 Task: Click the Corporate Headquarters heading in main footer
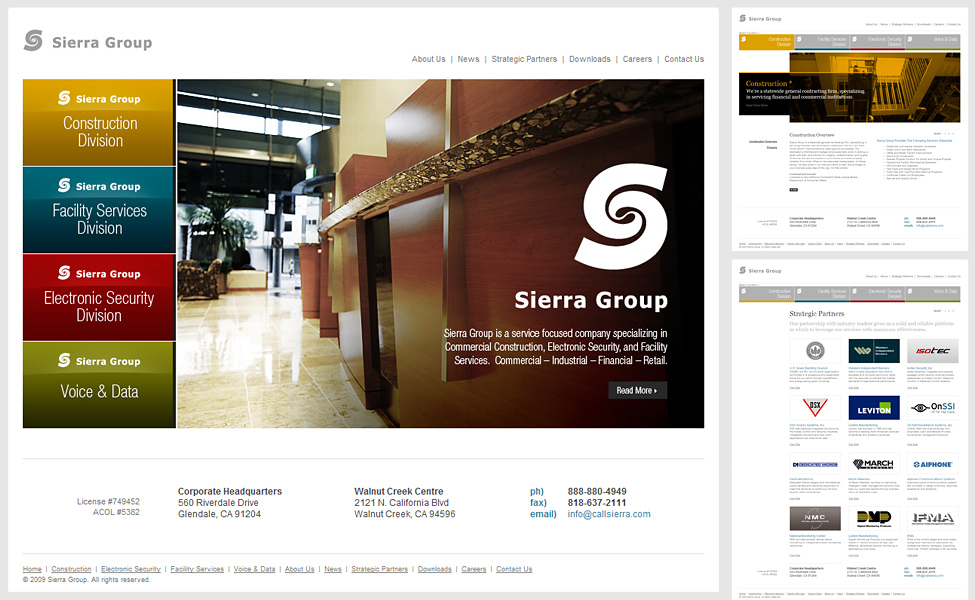(229, 491)
